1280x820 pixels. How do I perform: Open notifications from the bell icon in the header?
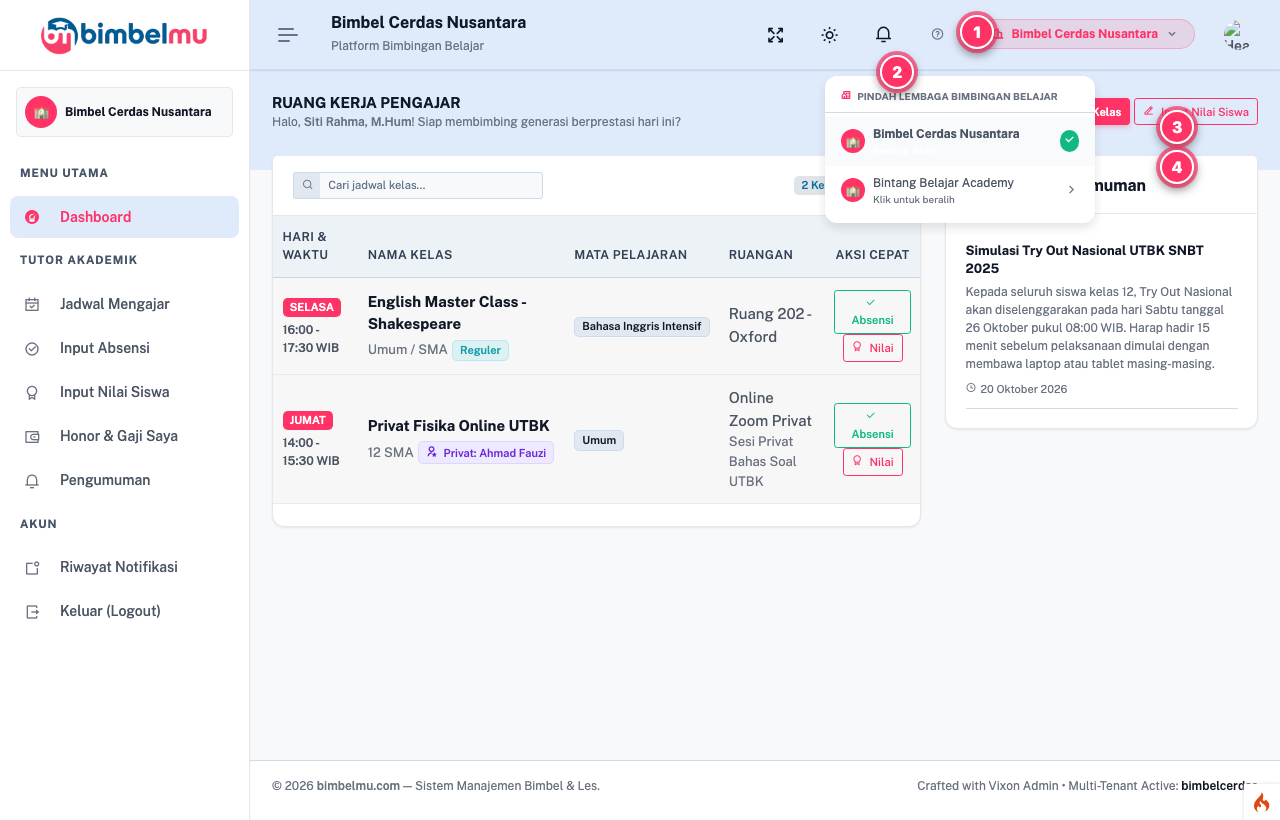[883, 35]
